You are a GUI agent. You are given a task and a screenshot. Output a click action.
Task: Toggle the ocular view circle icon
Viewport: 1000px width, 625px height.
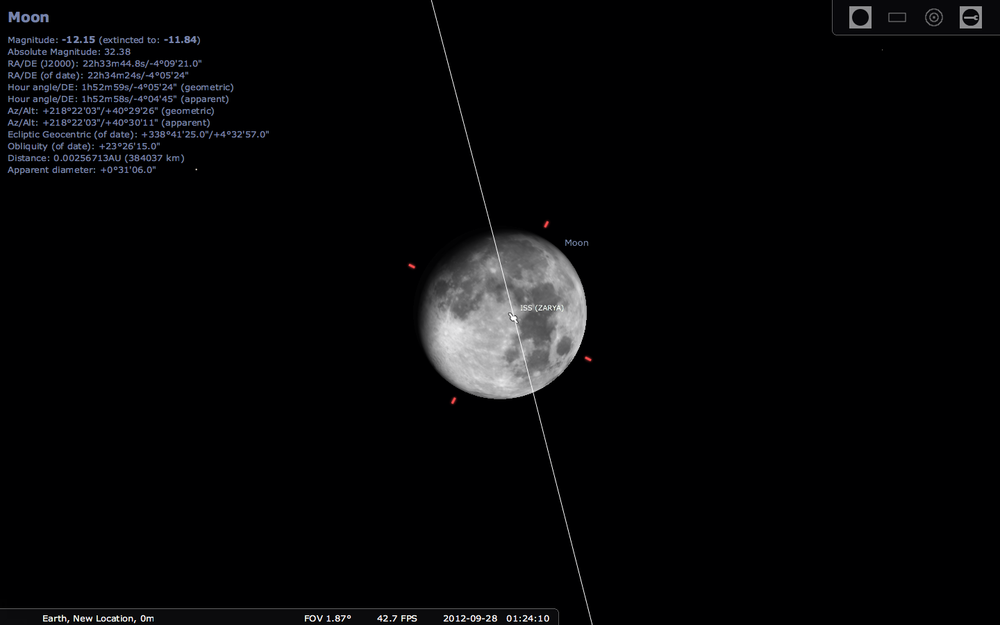pos(859,17)
